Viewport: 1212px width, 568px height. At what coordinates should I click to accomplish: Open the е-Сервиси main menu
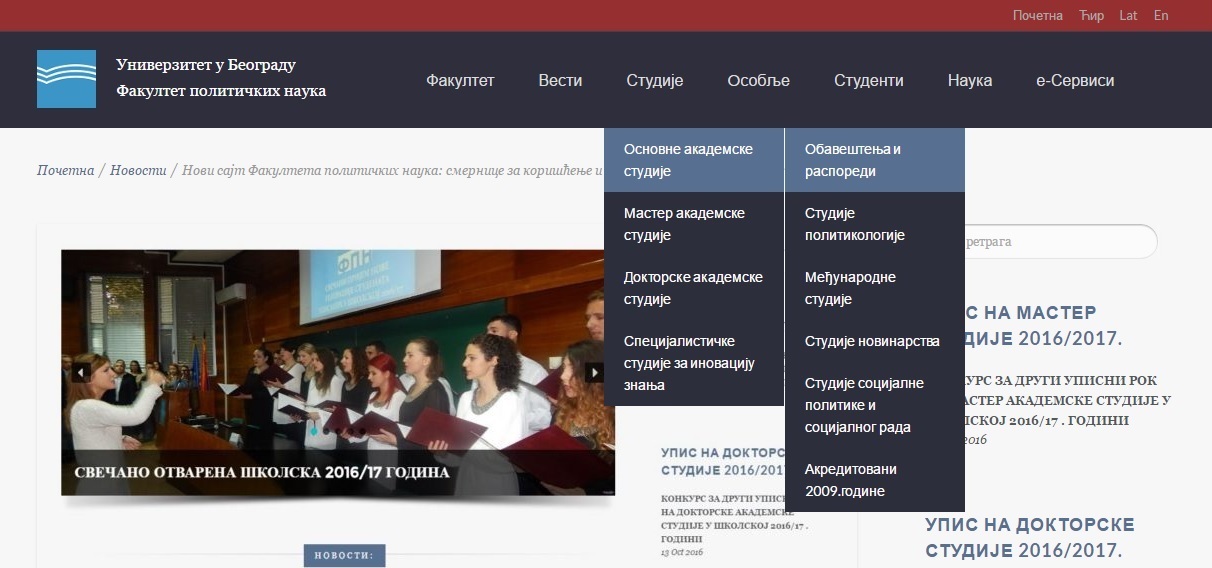click(x=1075, y=80)
